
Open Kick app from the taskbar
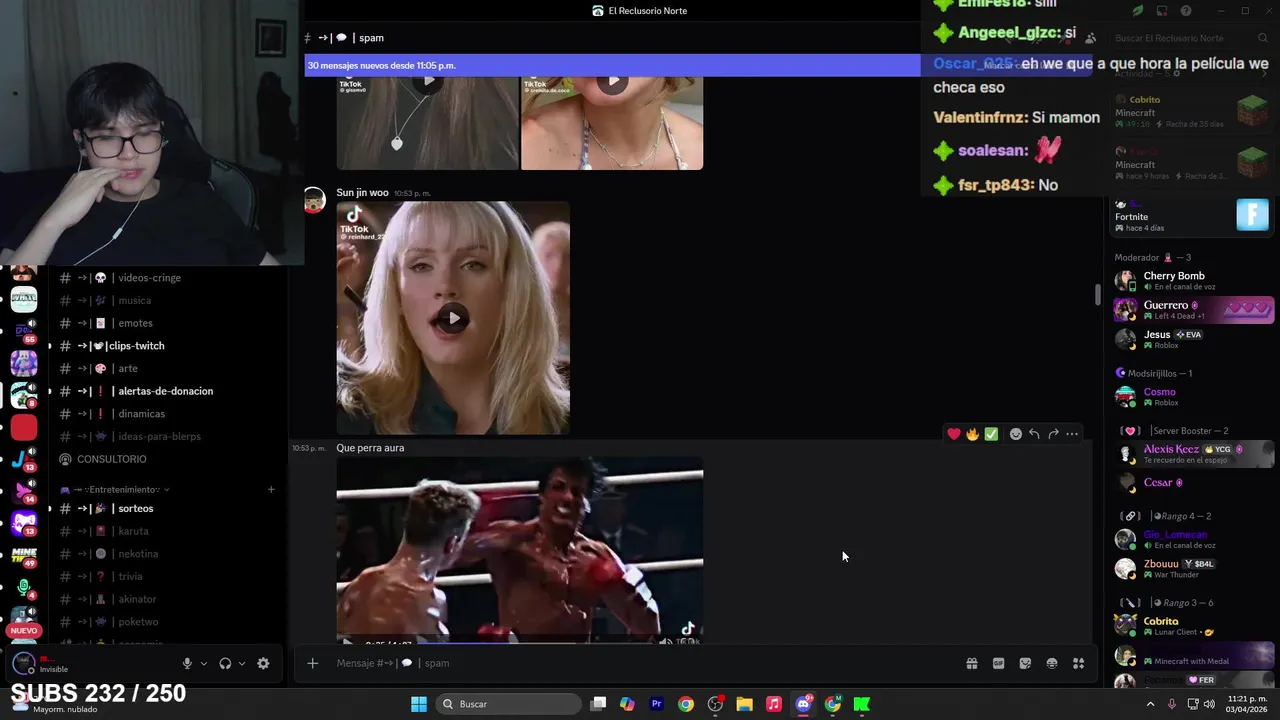862,704
